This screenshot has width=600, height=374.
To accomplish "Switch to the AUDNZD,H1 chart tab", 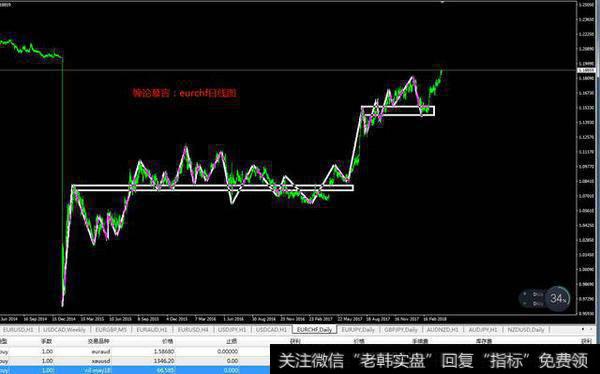I will point(442,330).
